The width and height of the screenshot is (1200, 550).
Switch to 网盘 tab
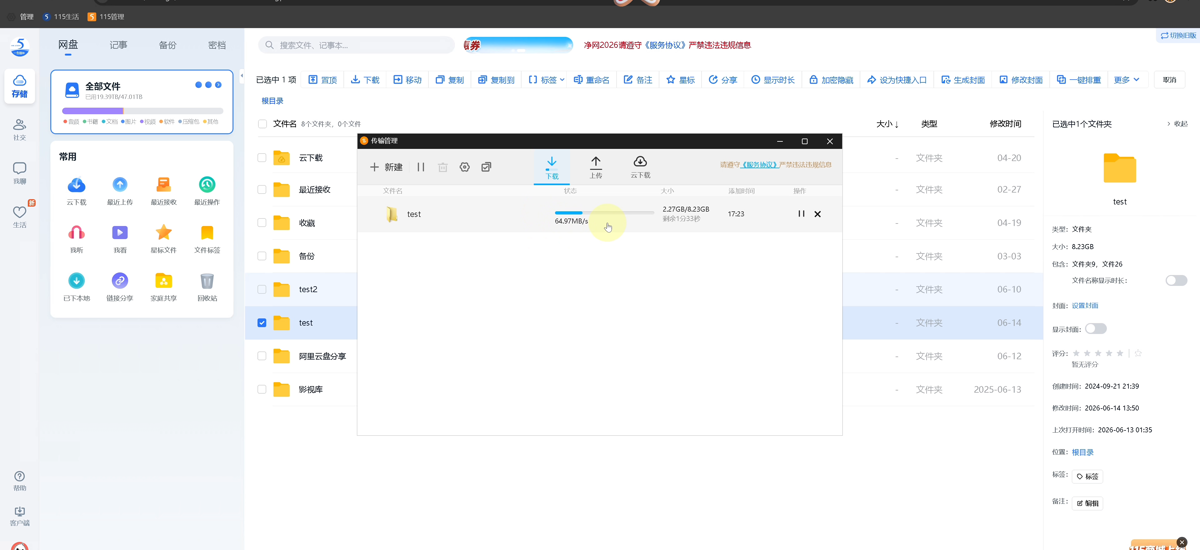pos(68,45)
